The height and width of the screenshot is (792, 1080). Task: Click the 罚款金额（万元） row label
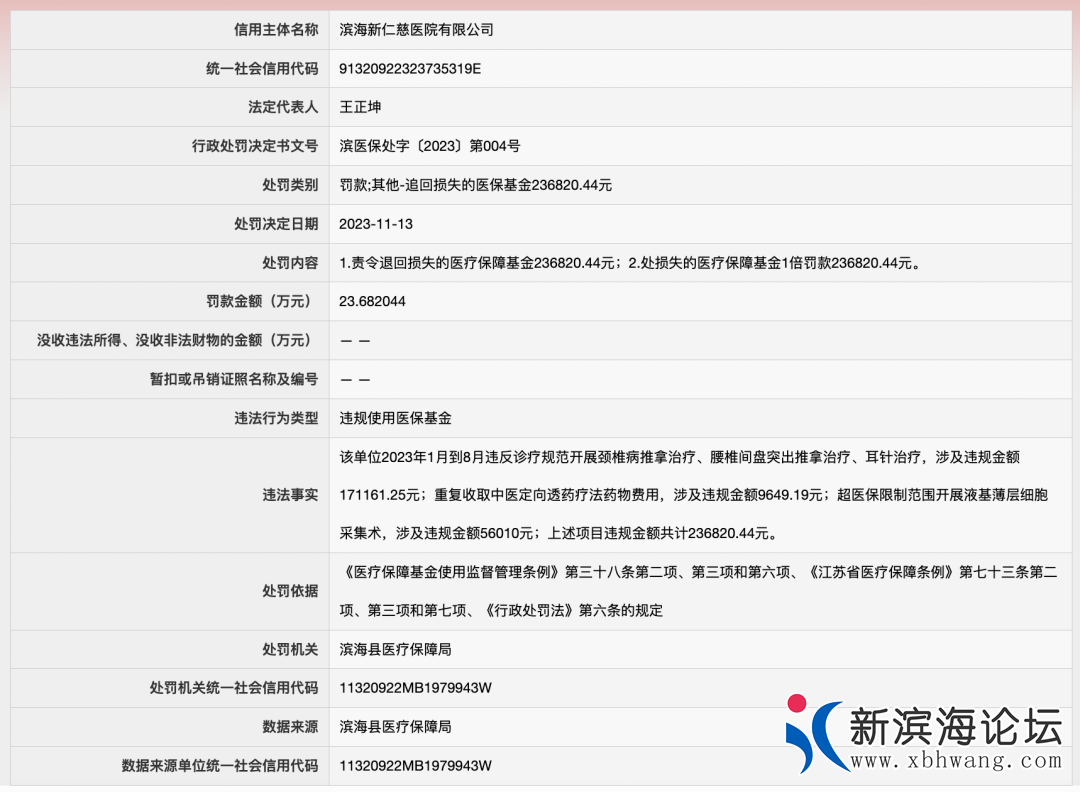coord(255,301)
